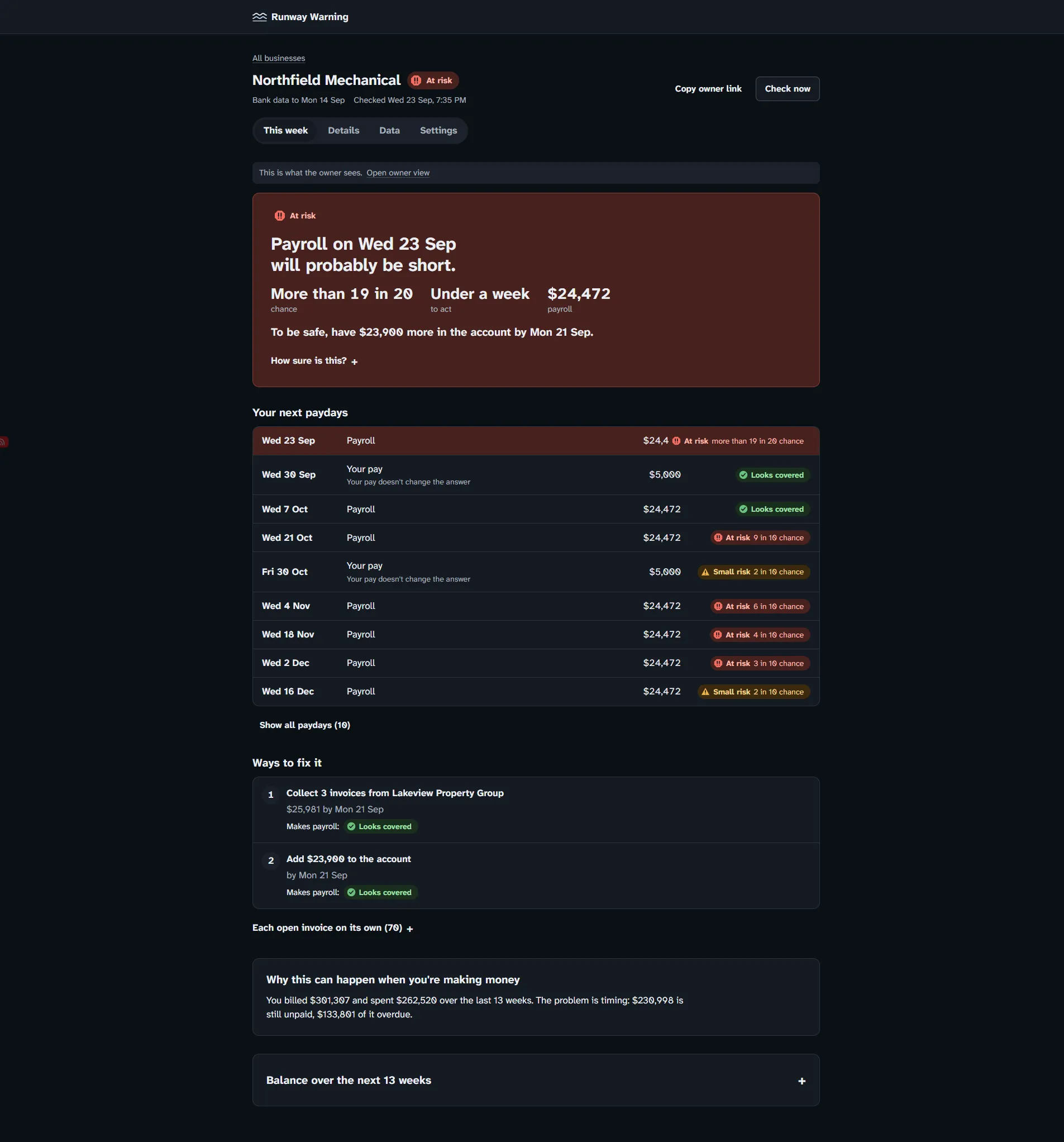1064x1142 pixels.
Task: Click the $25,981 by Mon 21 Sep text
Action: (335, 810)
